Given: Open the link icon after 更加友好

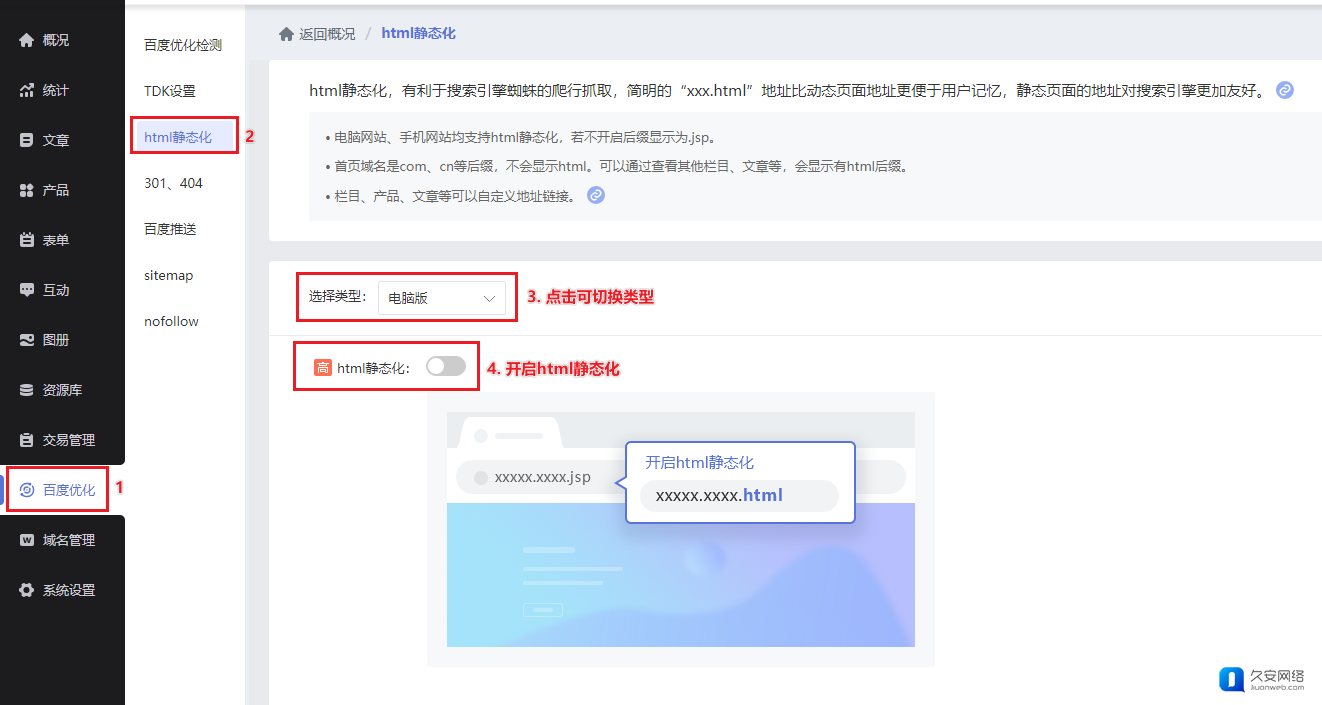Looking at the screenshot, I should (x=1285, y=90).
